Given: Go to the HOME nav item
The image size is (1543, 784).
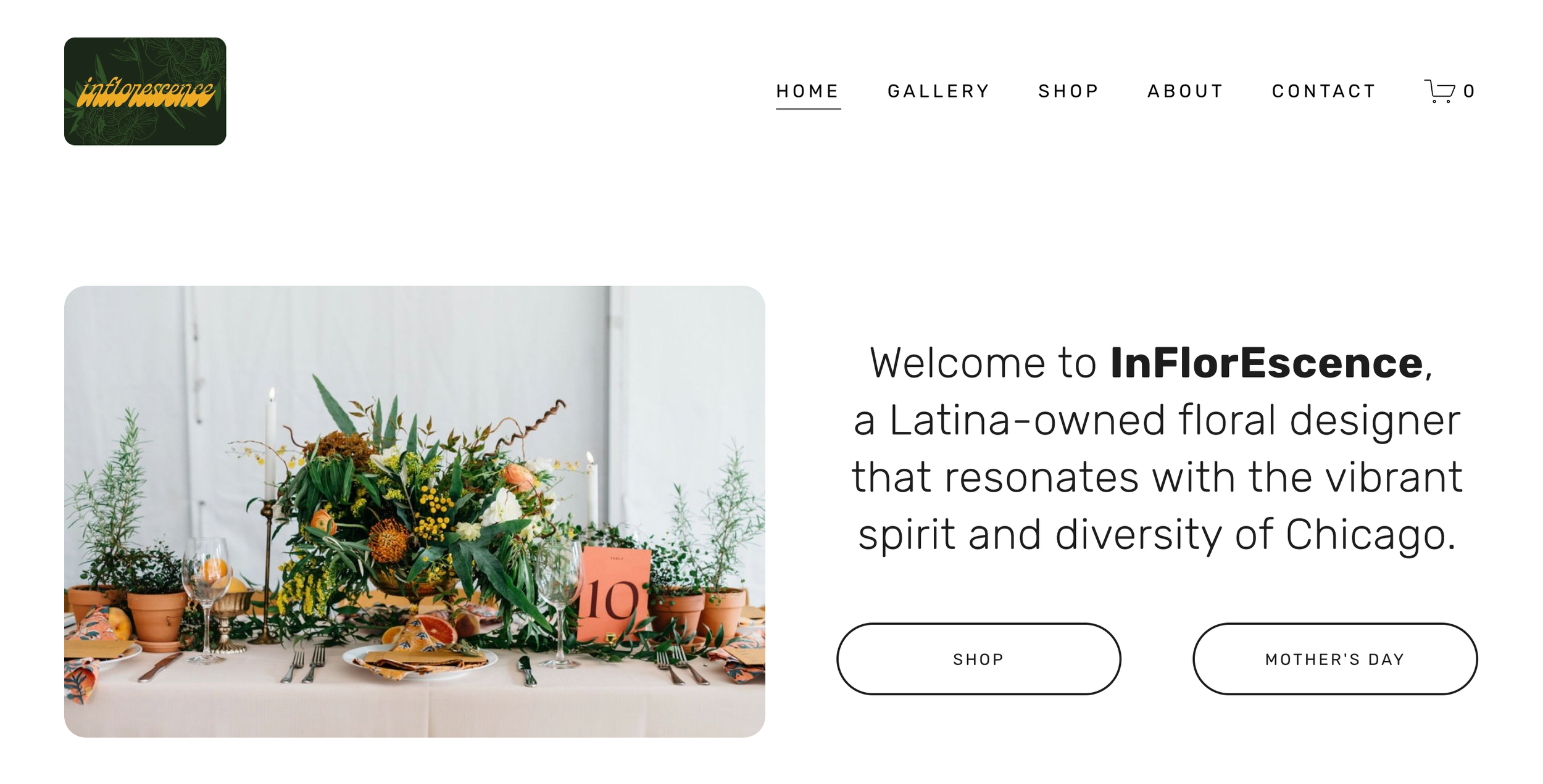Looking at the screenshot, I should (808, 91).
